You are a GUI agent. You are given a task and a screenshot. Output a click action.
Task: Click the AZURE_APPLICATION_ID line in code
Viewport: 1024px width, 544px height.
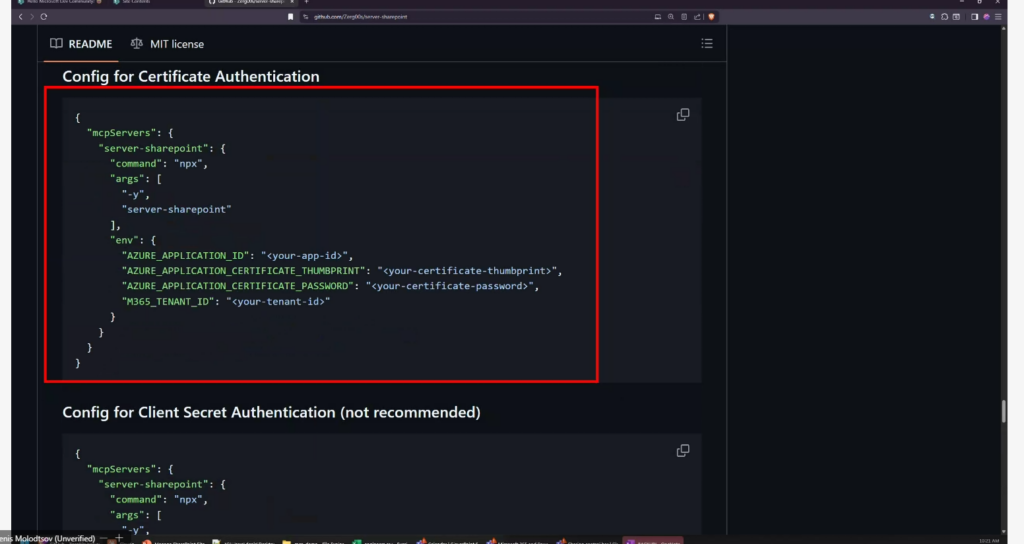tap(237, 255)
